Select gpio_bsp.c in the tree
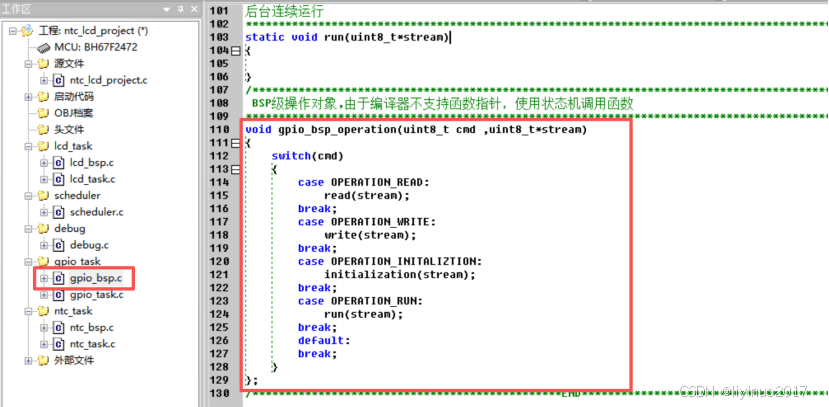Screen dimensions: 829x407 (96, 278)
